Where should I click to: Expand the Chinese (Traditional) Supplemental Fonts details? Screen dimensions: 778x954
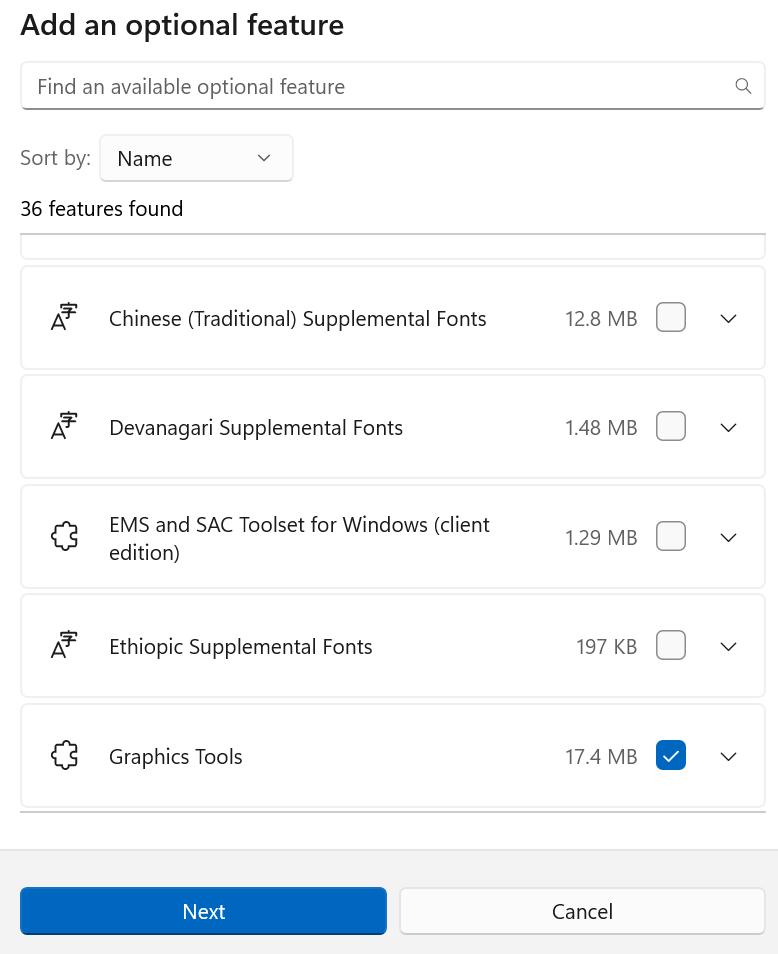pos(729,318)
